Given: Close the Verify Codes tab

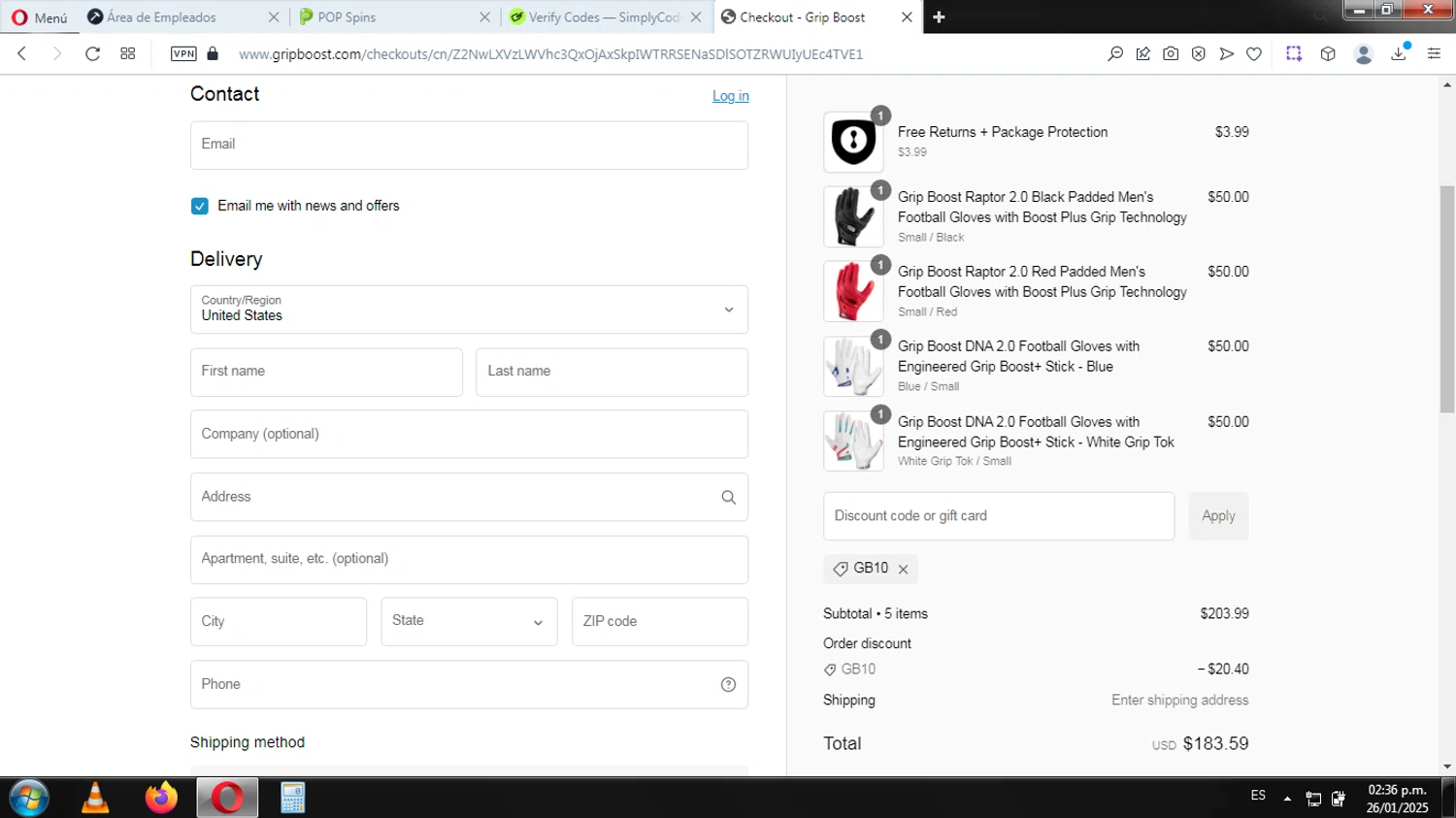Looking at the screenshot, I should [x=696, y=17].
